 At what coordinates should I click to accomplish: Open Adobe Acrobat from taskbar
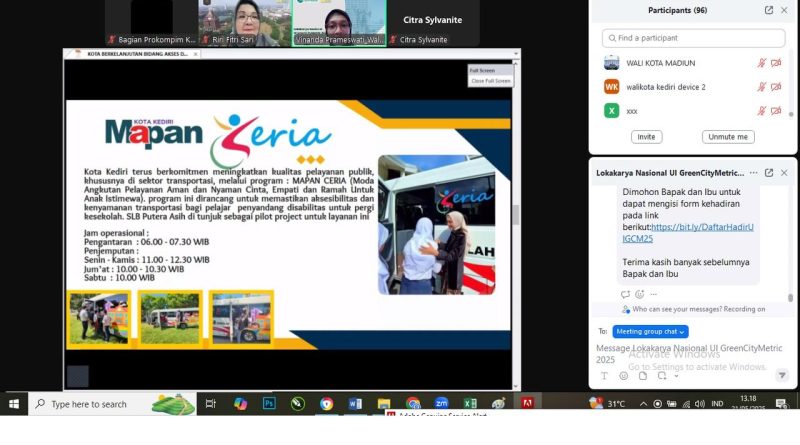point(528,404)
